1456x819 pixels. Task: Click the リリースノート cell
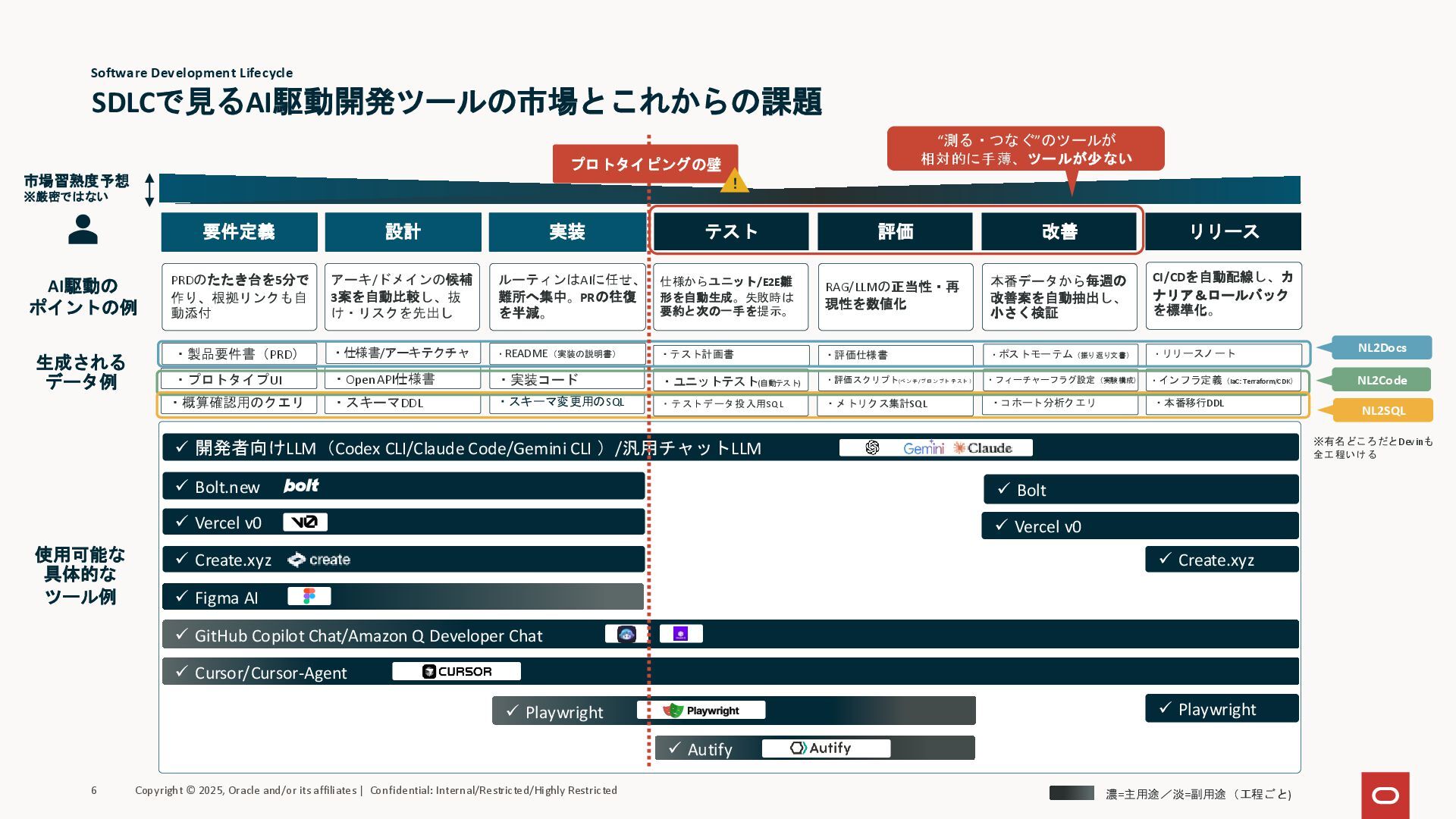pos(1223,354)
